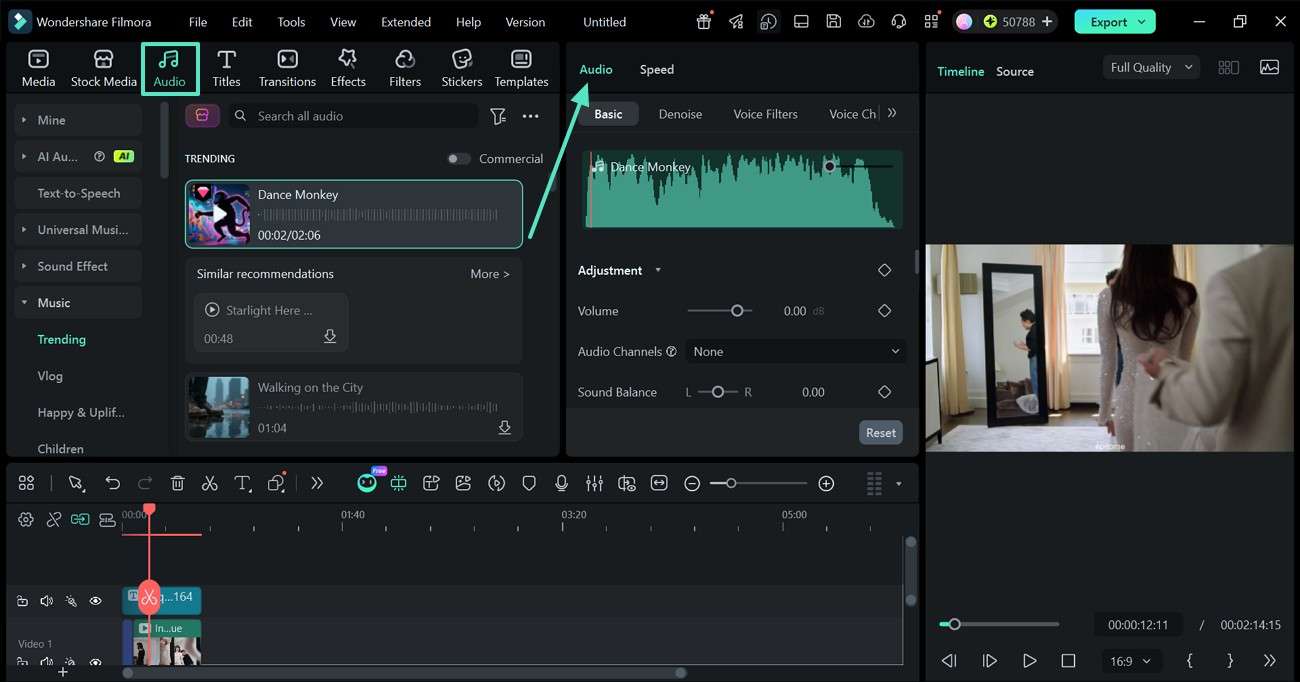Image resolution: width=1300 pixels, height=682 pixels.
Task: Record voiceover with microphone icon
Action: tap(561, 483)
